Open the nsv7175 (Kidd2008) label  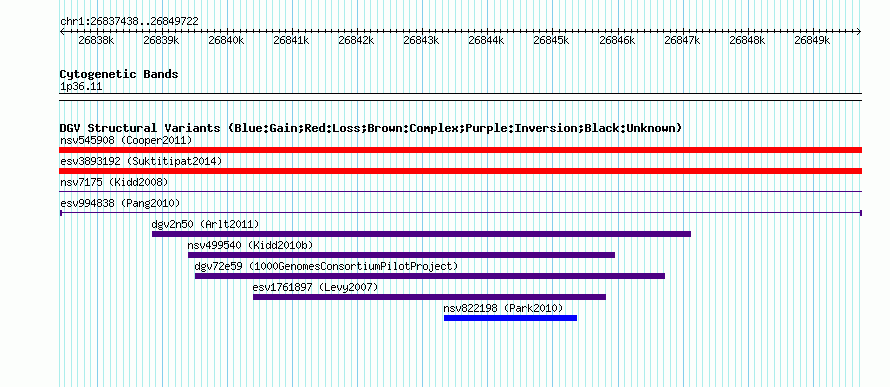pos(114,182)
